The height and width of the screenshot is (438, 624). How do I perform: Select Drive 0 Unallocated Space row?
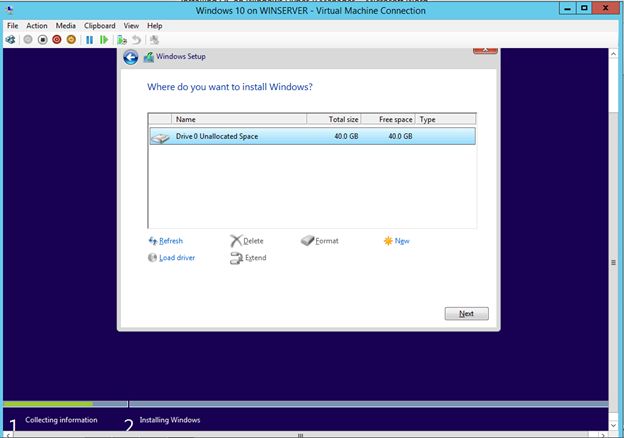click(x=312, y=136)
